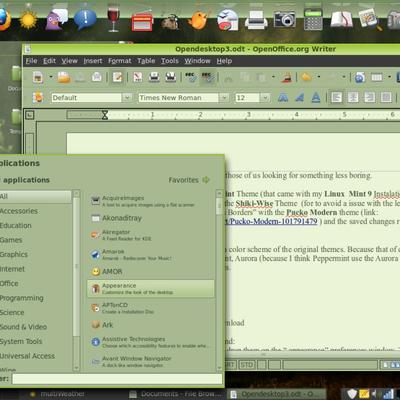Open Page Preview icon in toolbar
Screen dimensions: 400x400
point(170,77)
